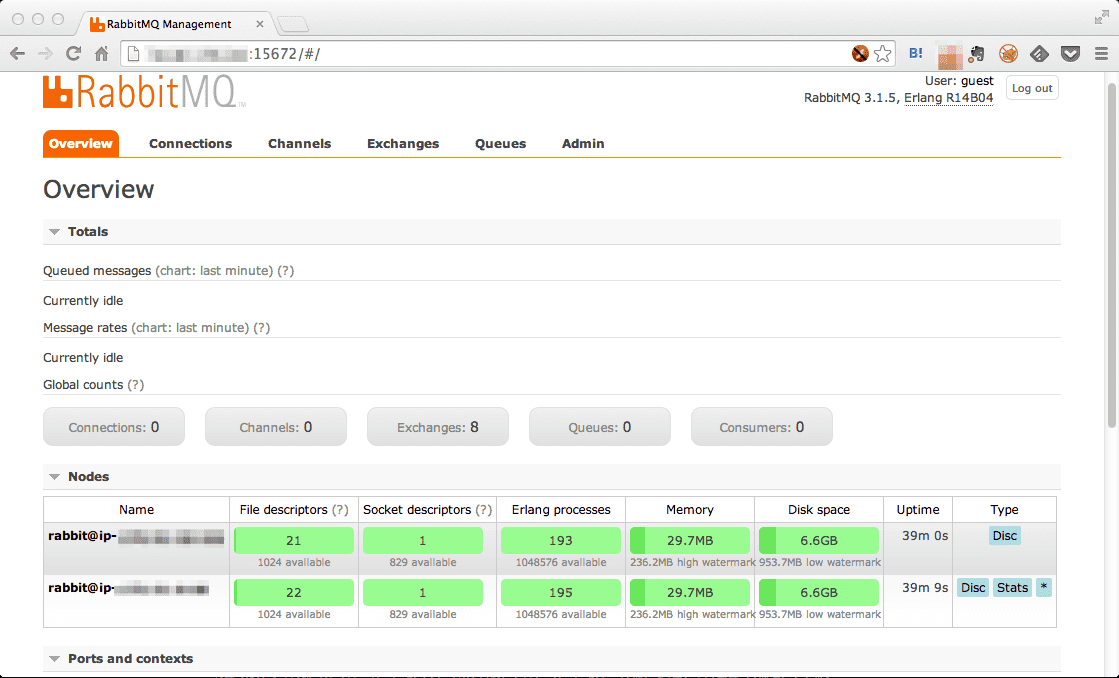Click the Log out button
This screenshot has height=678, width=1119.
[1032, 88]
